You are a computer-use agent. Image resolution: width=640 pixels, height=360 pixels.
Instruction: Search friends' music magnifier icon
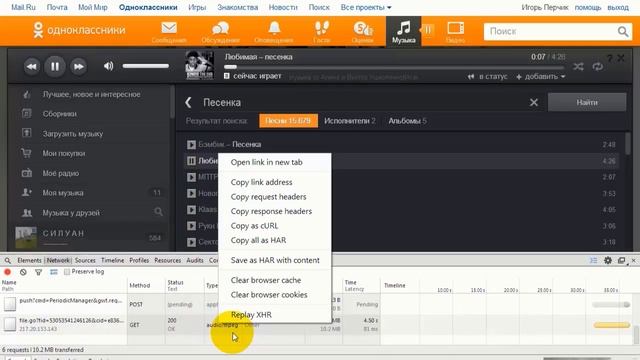[x=158, y=212]
